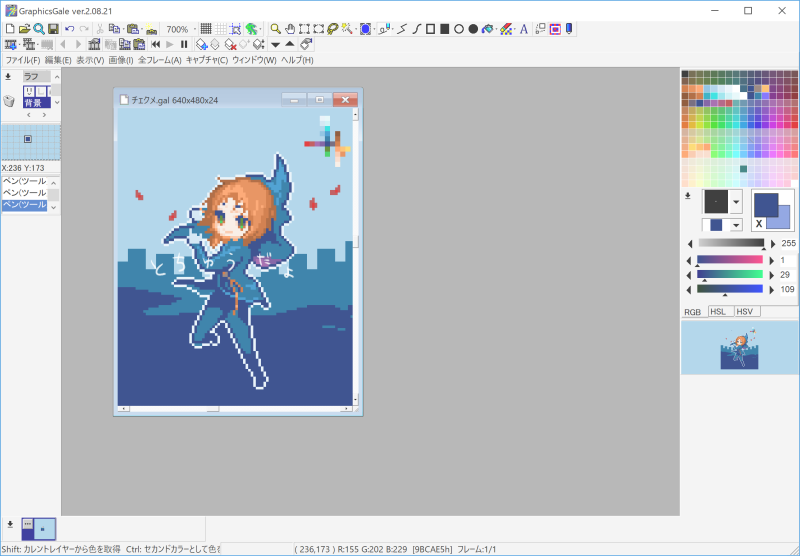Open the ファイル(F) menu
The height and width of the screenshot is (556, 800).
tap(23, 60)
